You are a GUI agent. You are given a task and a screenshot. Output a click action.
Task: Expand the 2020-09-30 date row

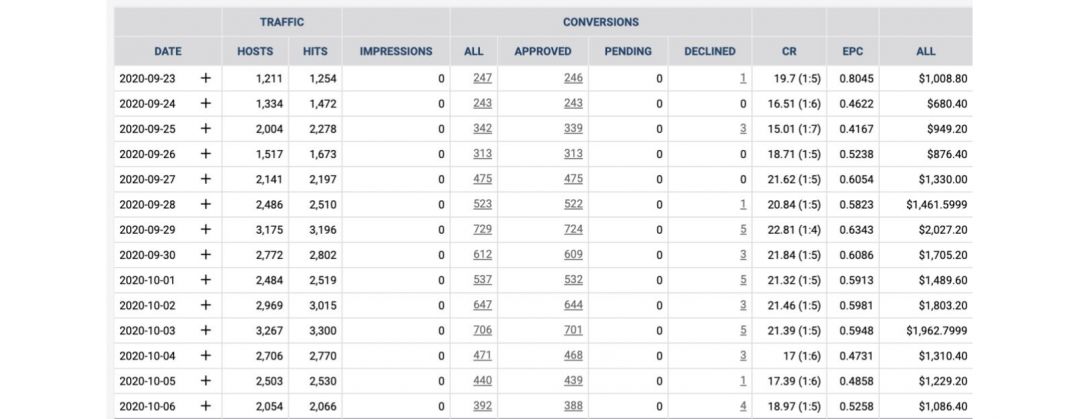[x=206, y=254]
